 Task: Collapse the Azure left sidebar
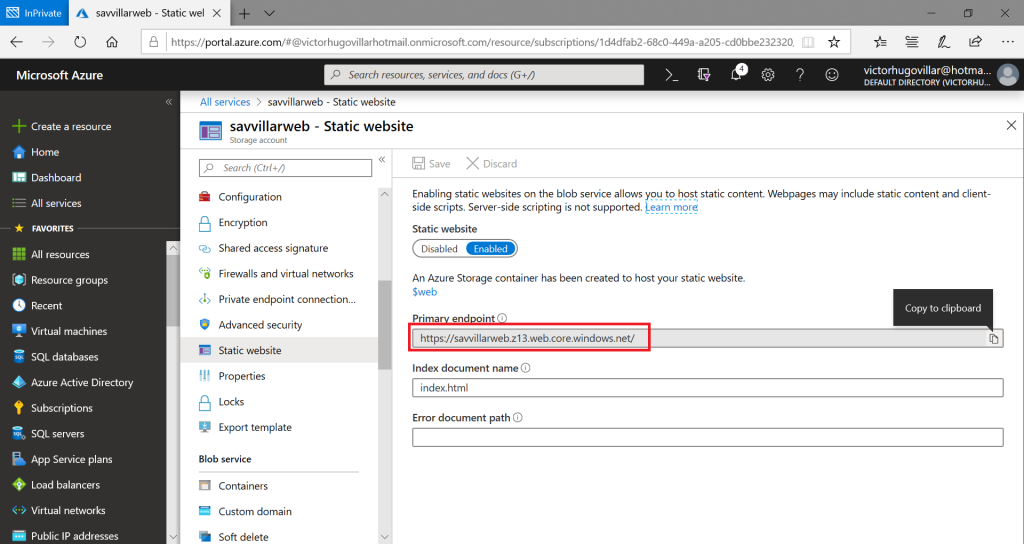click(x=168, y=102)
